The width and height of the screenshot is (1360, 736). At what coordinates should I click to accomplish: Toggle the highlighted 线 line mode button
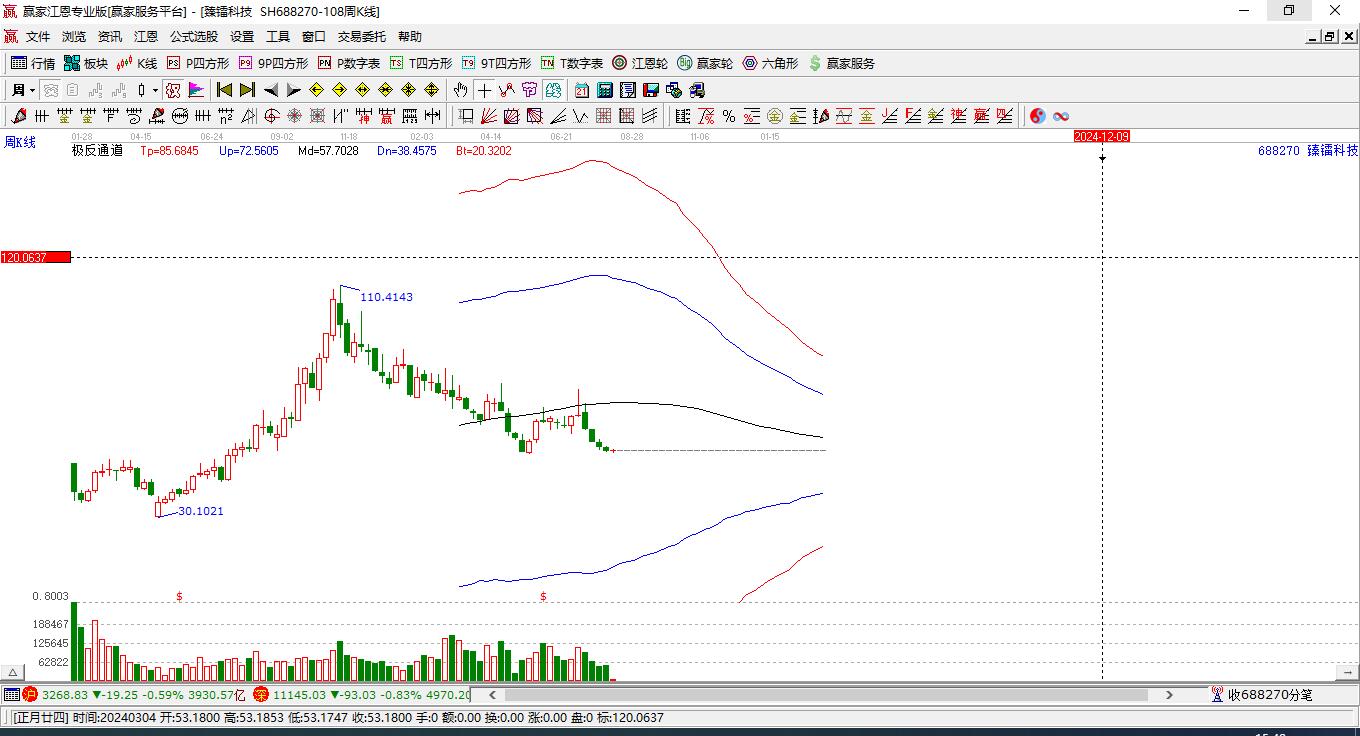553,90
